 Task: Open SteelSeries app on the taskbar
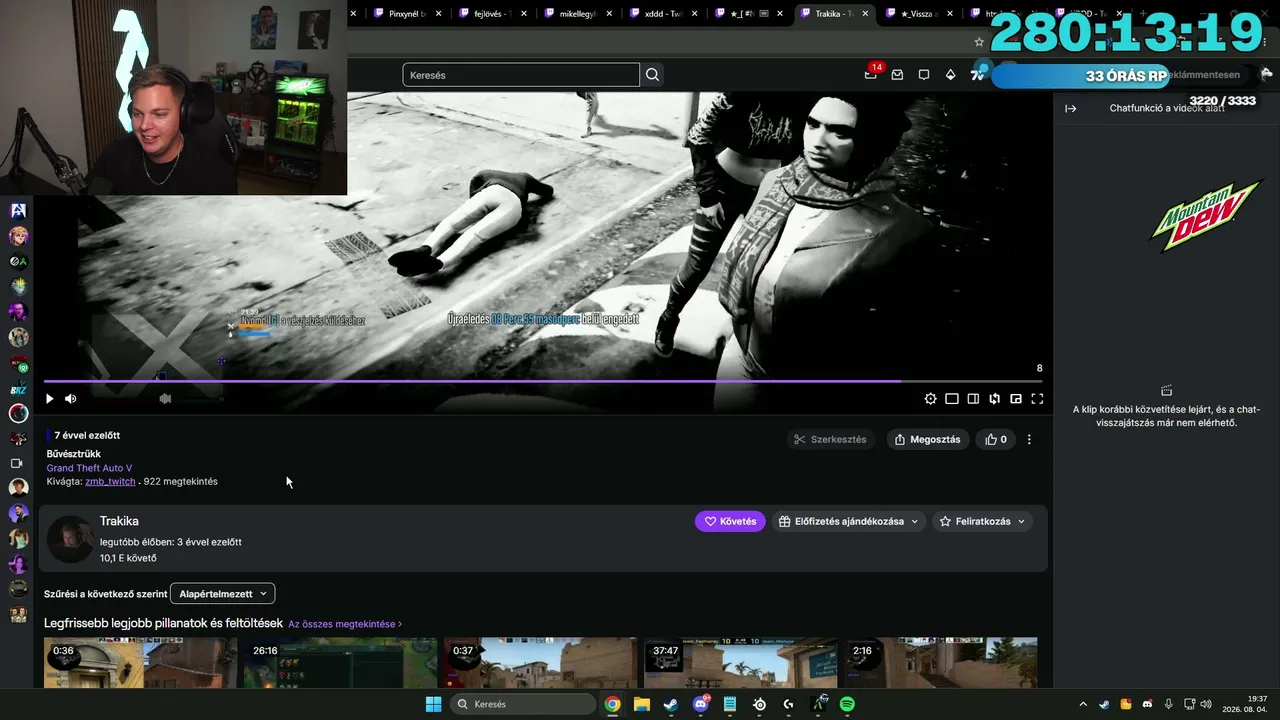(x=759, y=704)
